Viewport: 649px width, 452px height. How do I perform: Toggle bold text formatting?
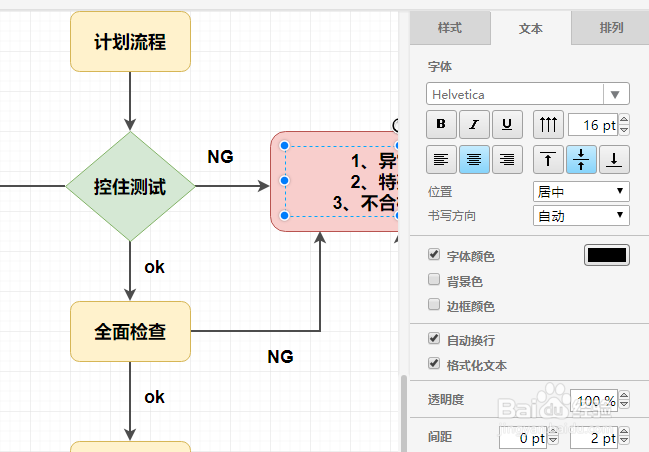(x=441, y=124)
